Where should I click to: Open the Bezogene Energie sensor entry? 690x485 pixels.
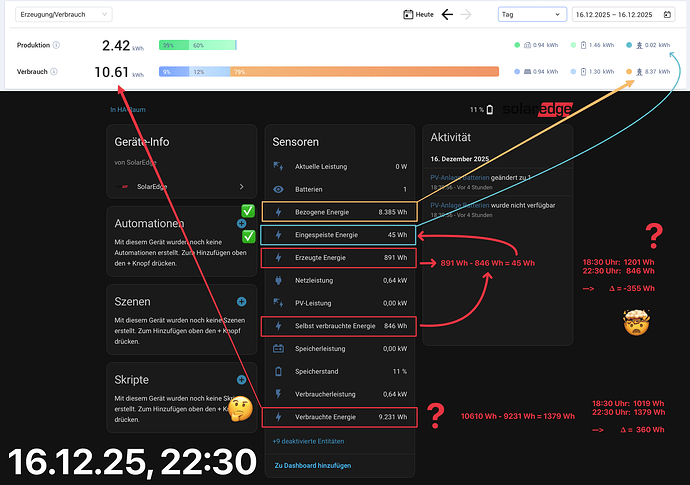click(340, 212)
